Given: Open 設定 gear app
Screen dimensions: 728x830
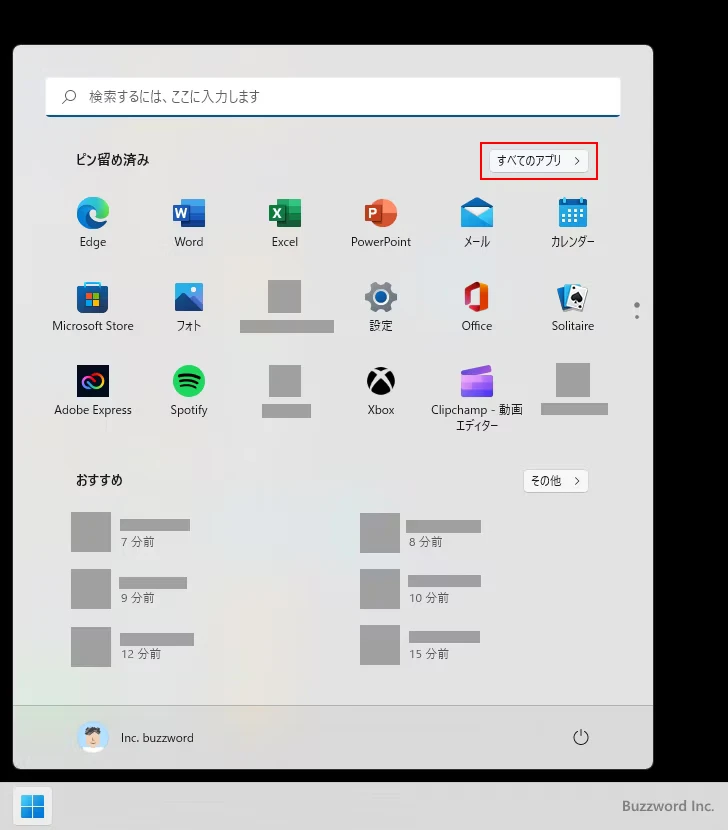Looking at the screenshot, I should [x=381, y=306].
